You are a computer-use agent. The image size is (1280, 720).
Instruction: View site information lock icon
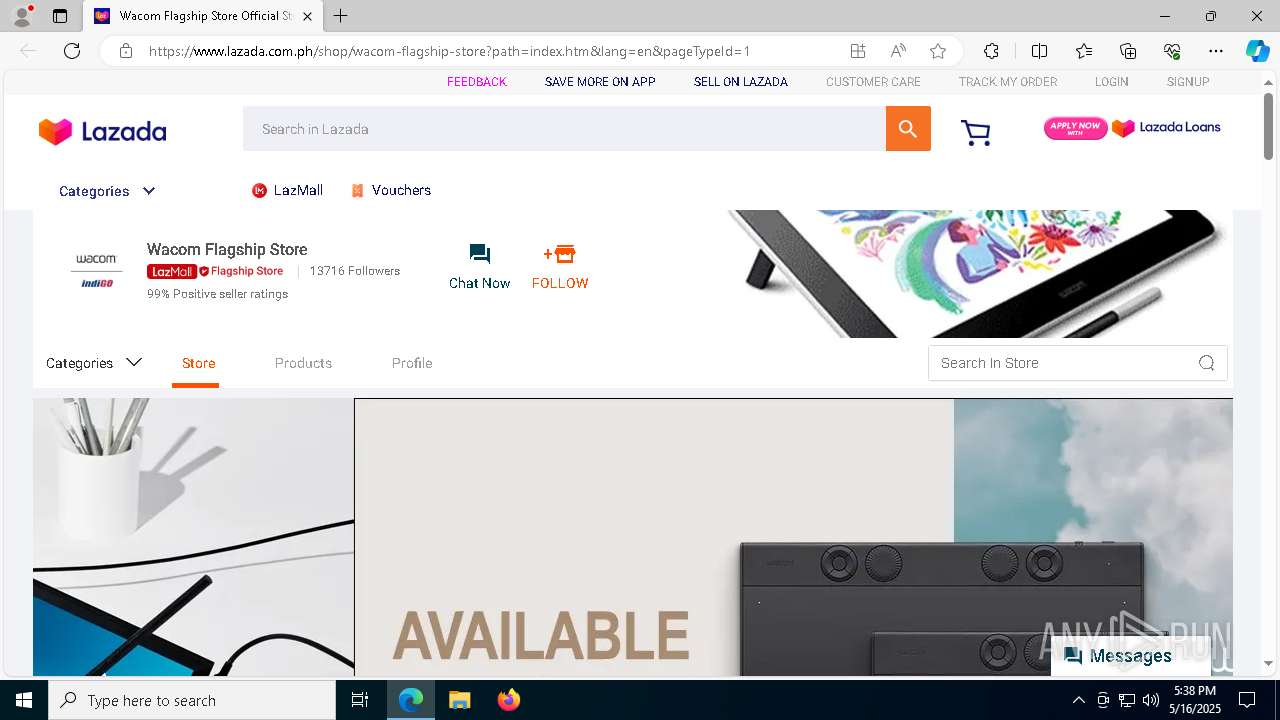pyautogui.click(x=125, y=51)
